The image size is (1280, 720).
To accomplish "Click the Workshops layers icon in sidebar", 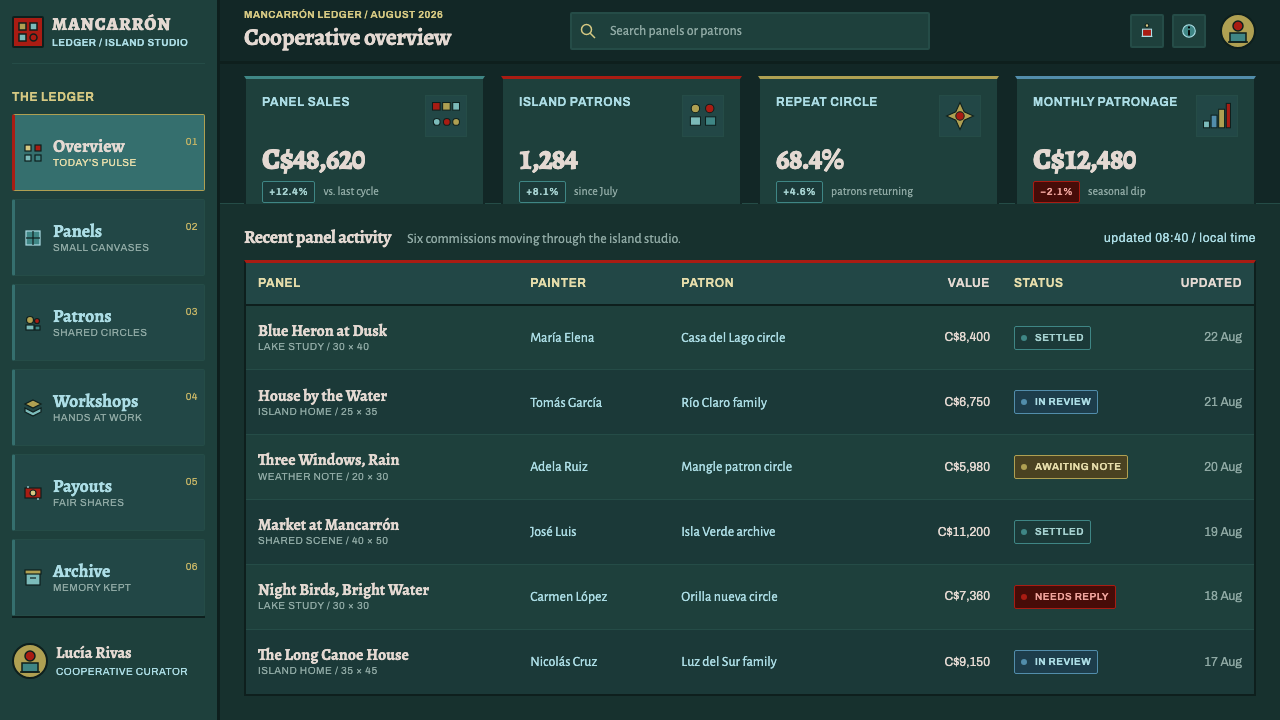I will pyautogui.click(x=33, y=408).
